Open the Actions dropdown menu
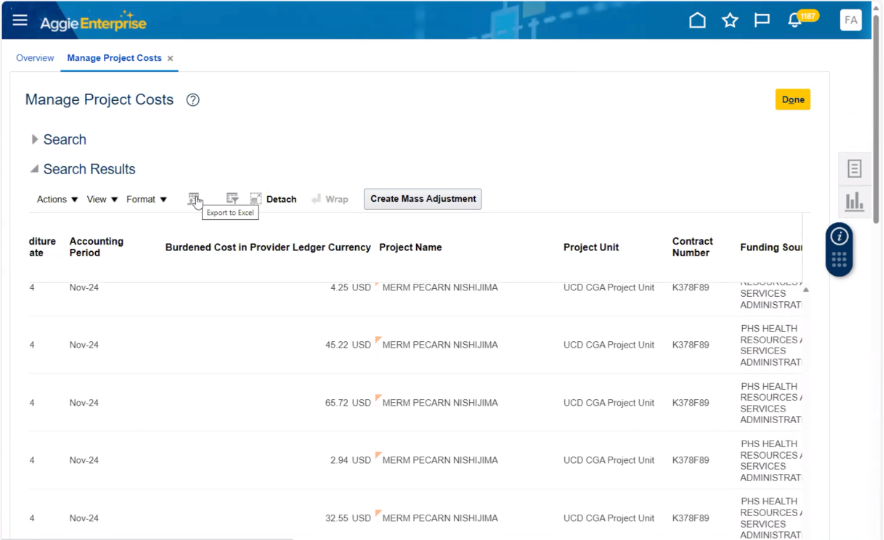This screenshot has width=884, height=540. pos(57,199)
